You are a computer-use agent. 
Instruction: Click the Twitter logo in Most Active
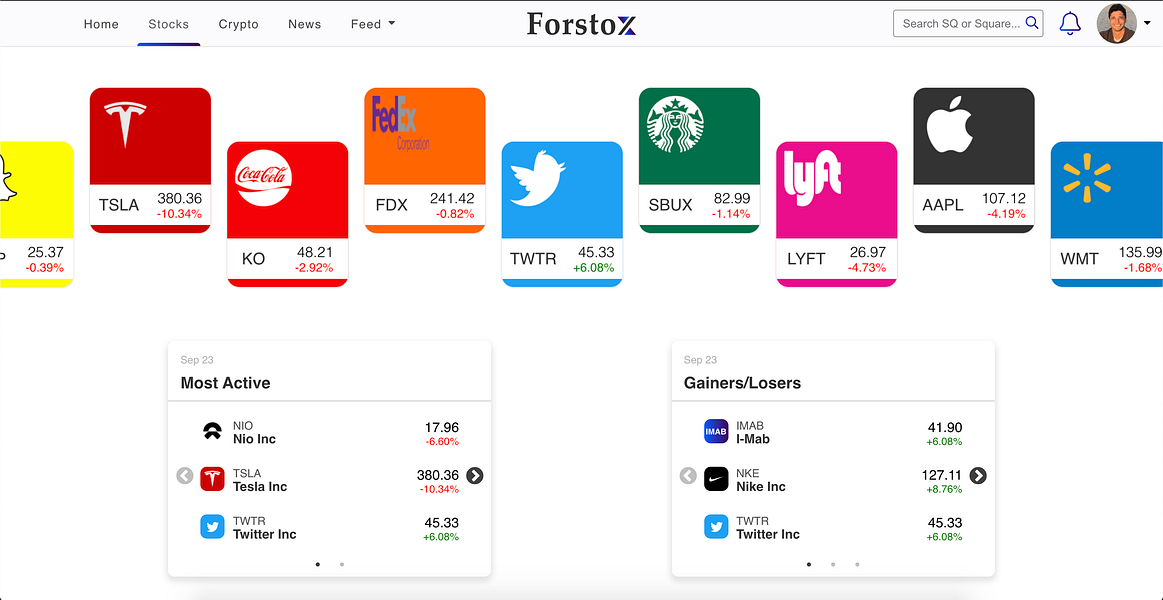(212, 527)
